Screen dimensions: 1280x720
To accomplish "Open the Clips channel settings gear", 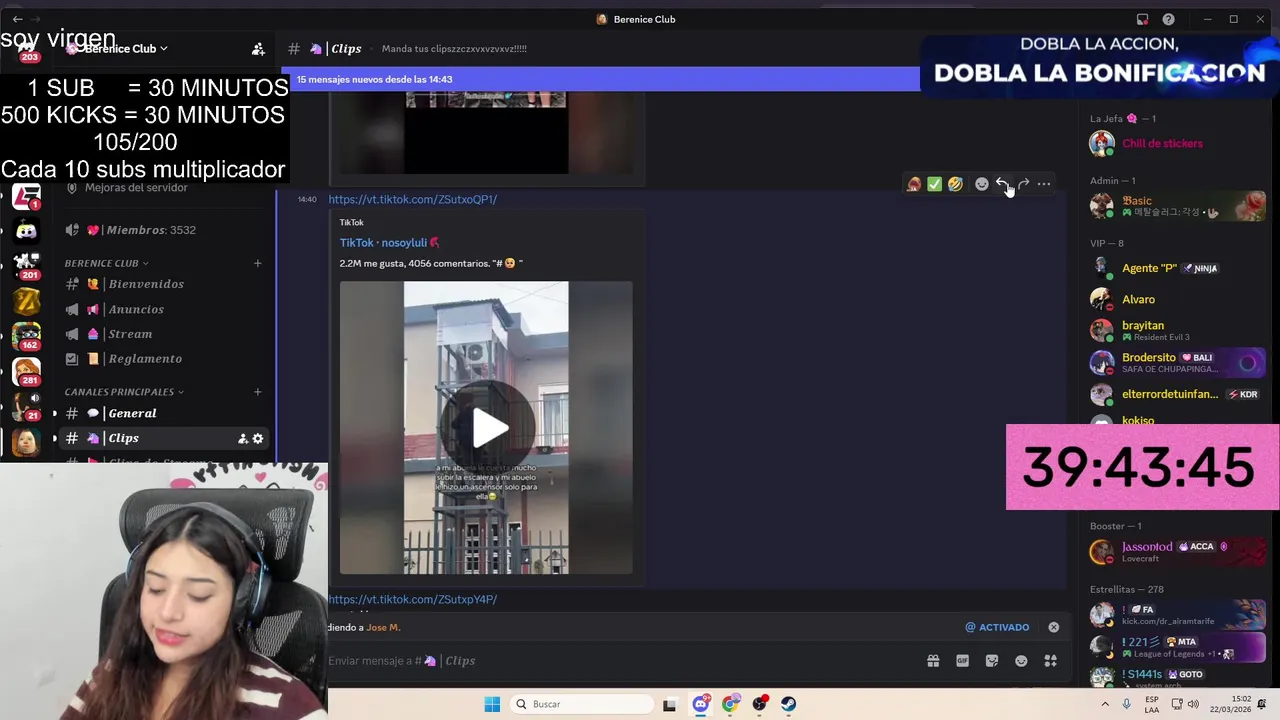I will click(258, 438).
